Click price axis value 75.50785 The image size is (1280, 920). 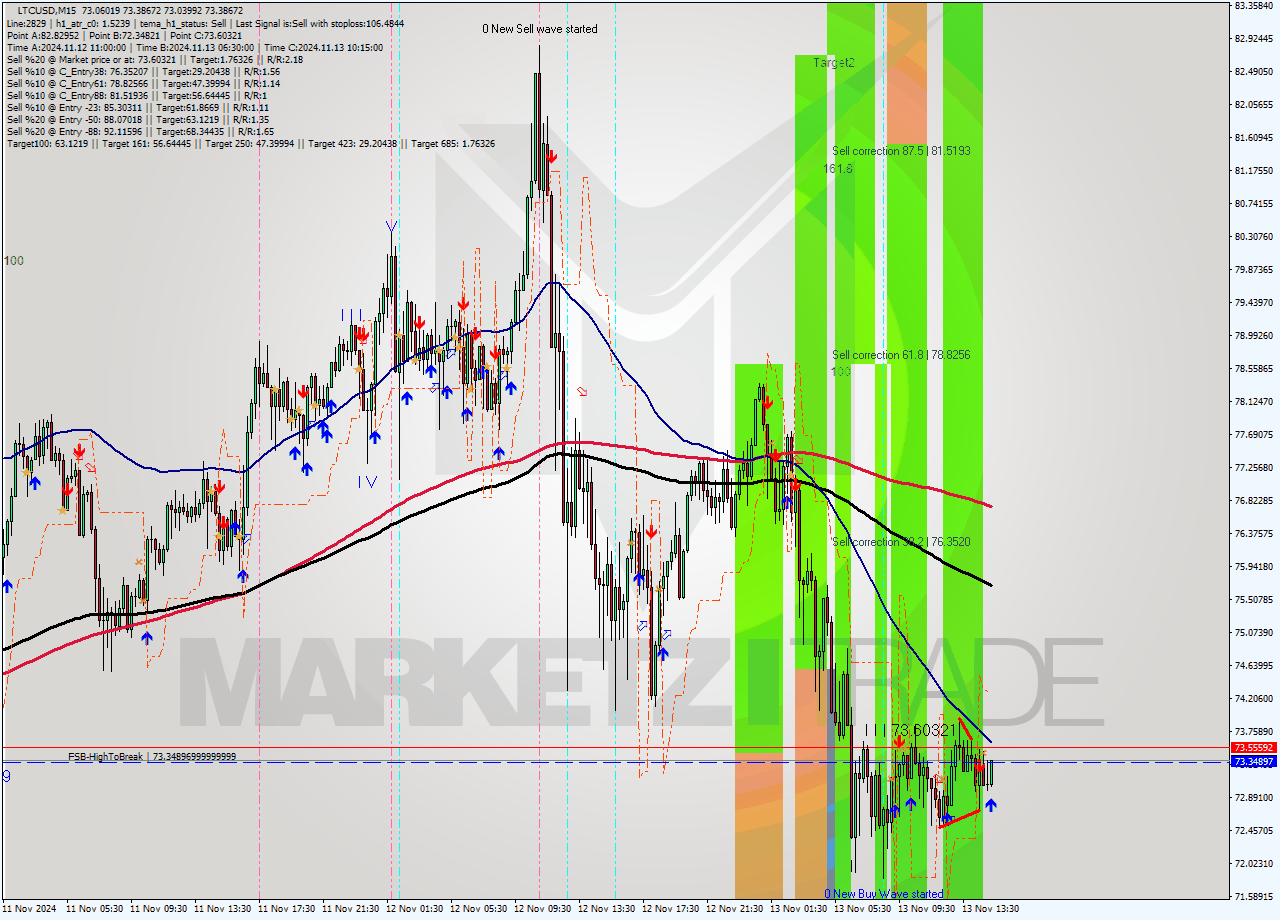pyautogui.click(x=1254, y=600)
